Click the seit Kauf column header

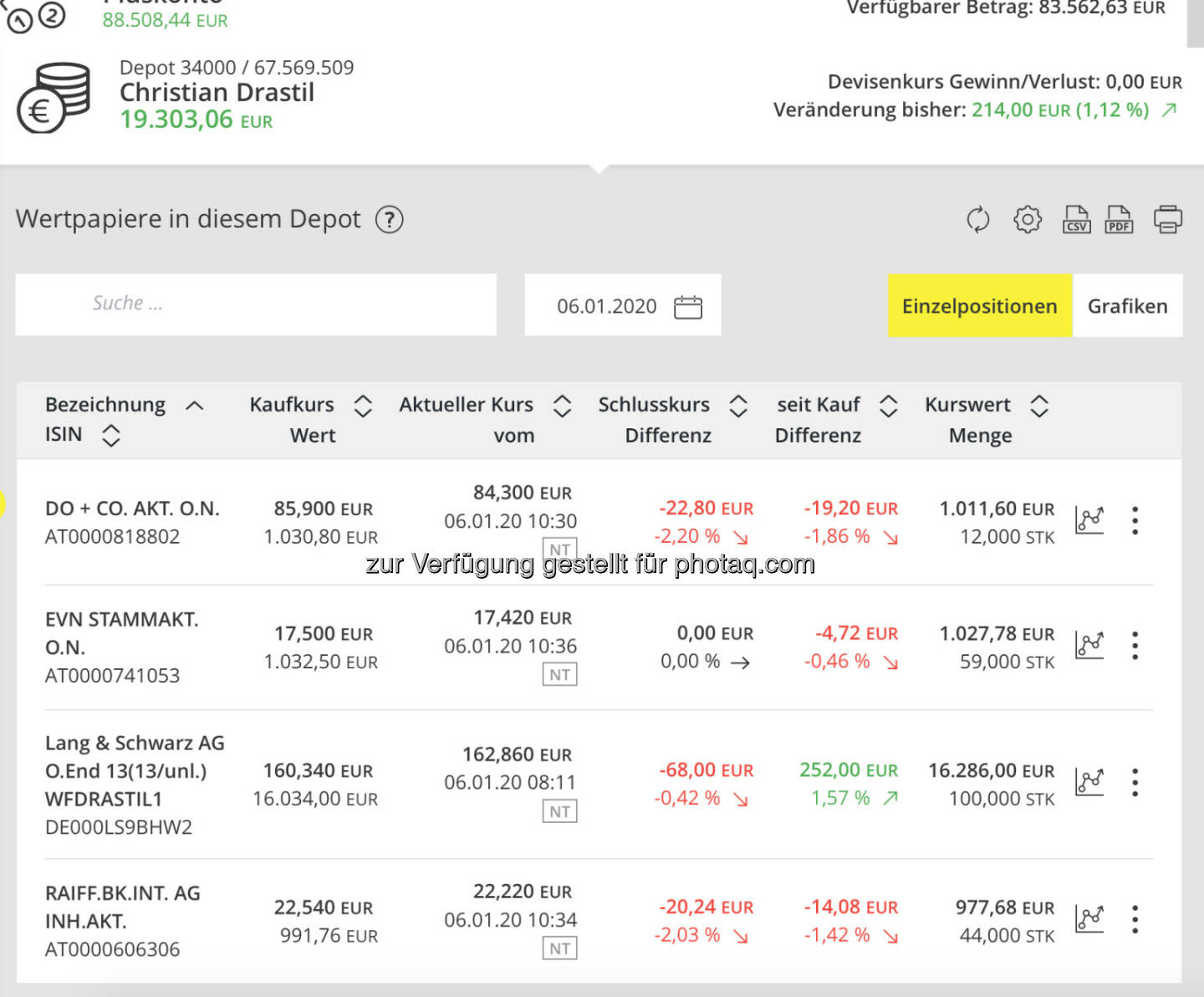point(819,405)
